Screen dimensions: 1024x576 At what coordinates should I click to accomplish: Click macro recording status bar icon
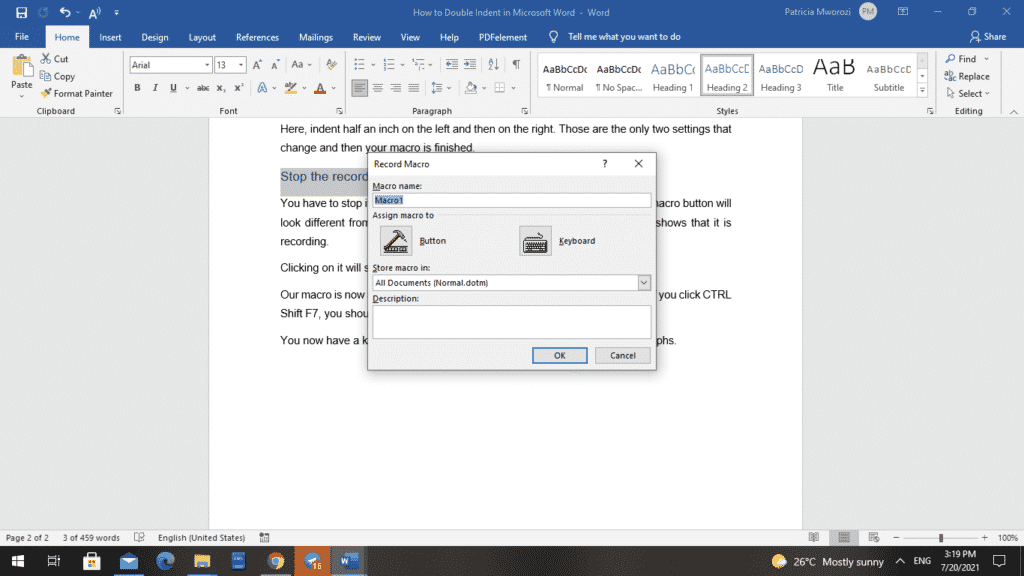tap(264, 537)
